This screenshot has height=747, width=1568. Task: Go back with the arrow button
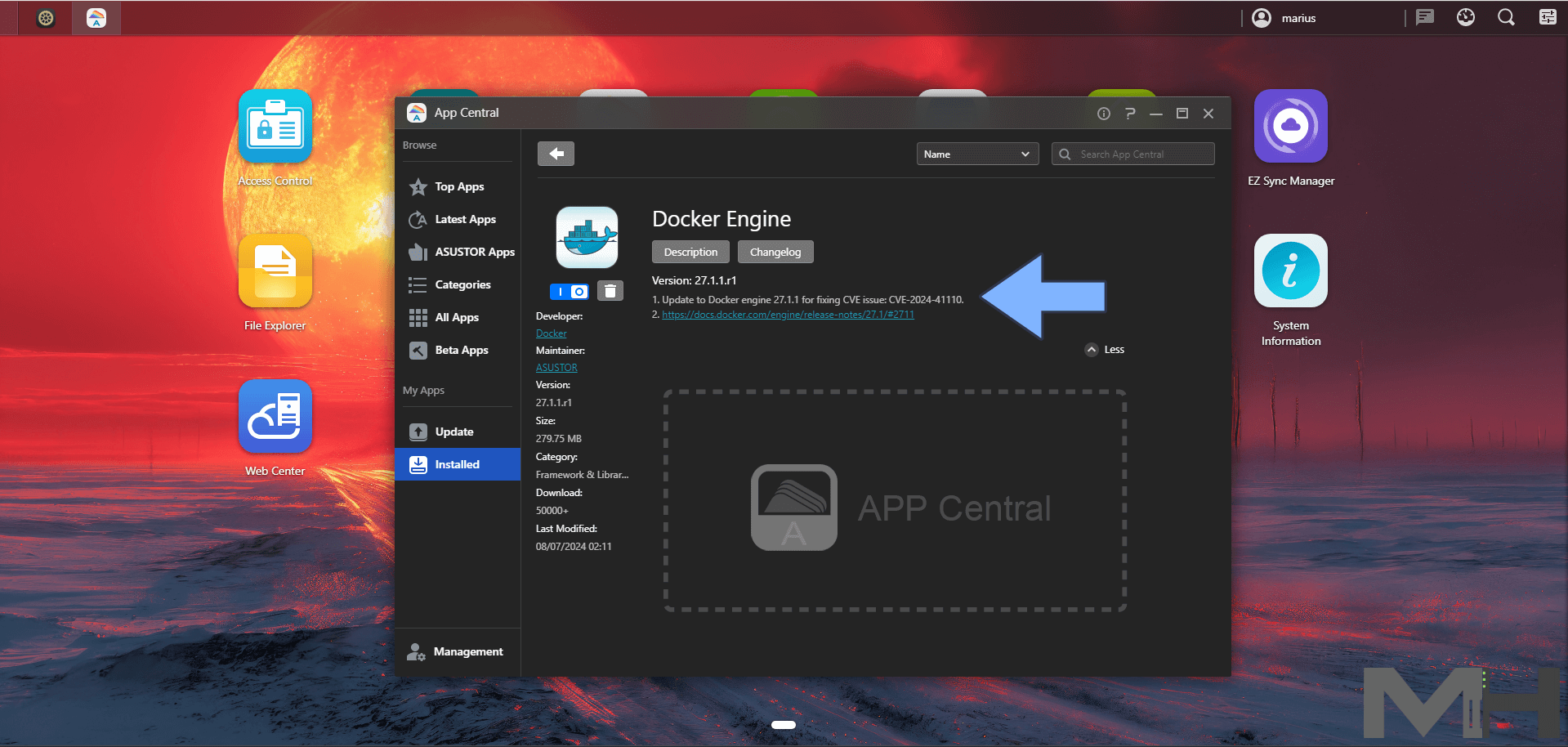coord(556,154)
